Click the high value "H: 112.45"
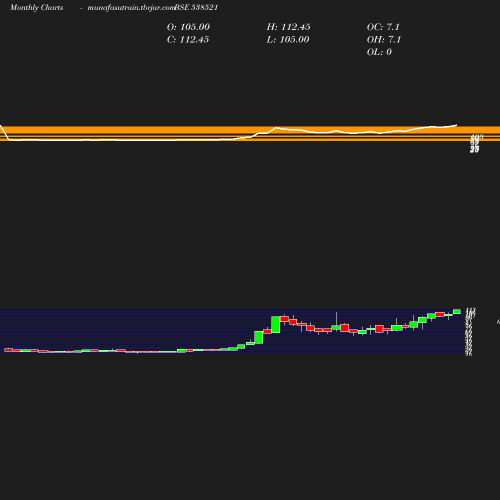The height and width of the screenshot is (500, 500). click(289, 27)
